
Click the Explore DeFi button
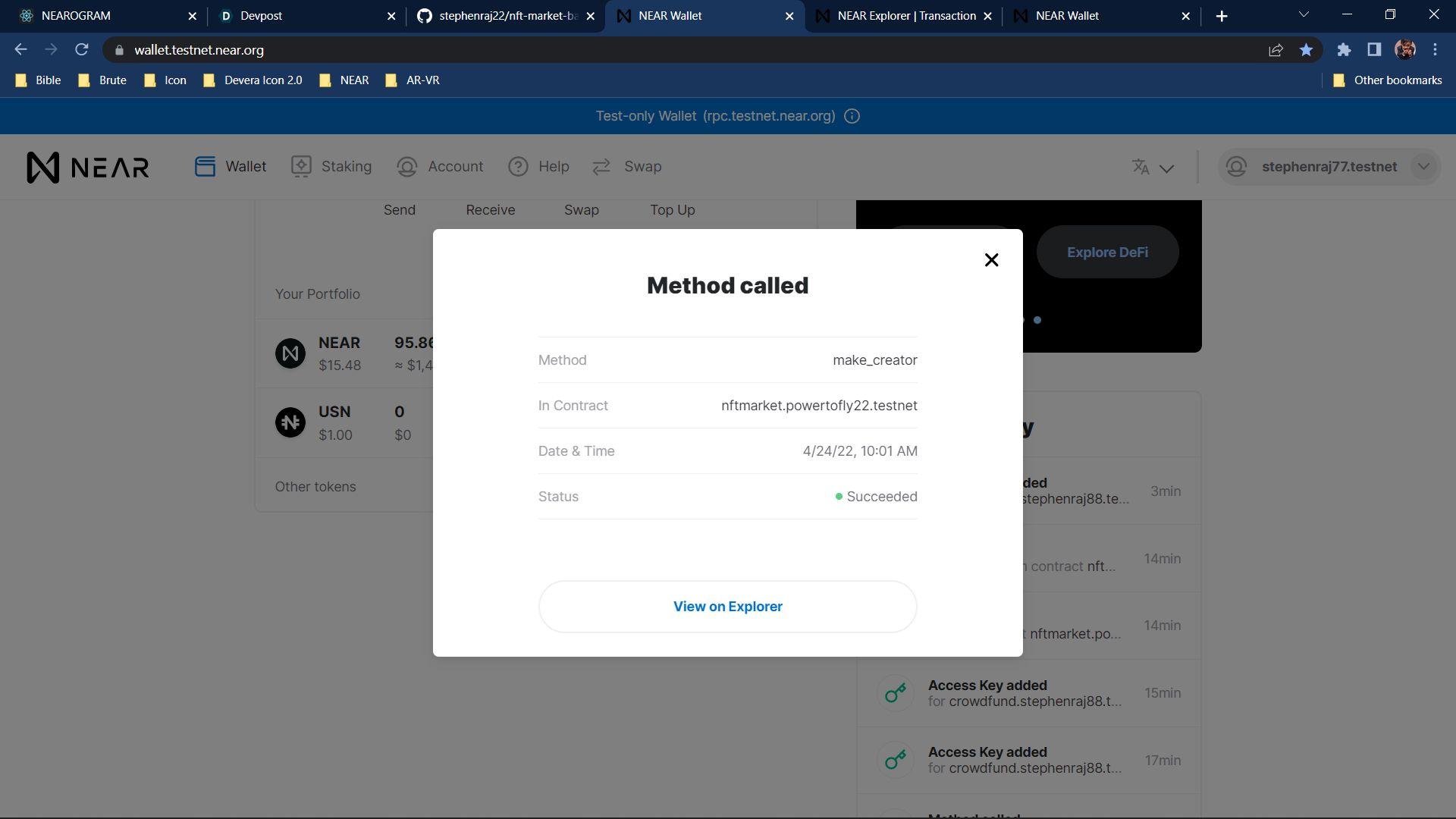click(1107, 253)
